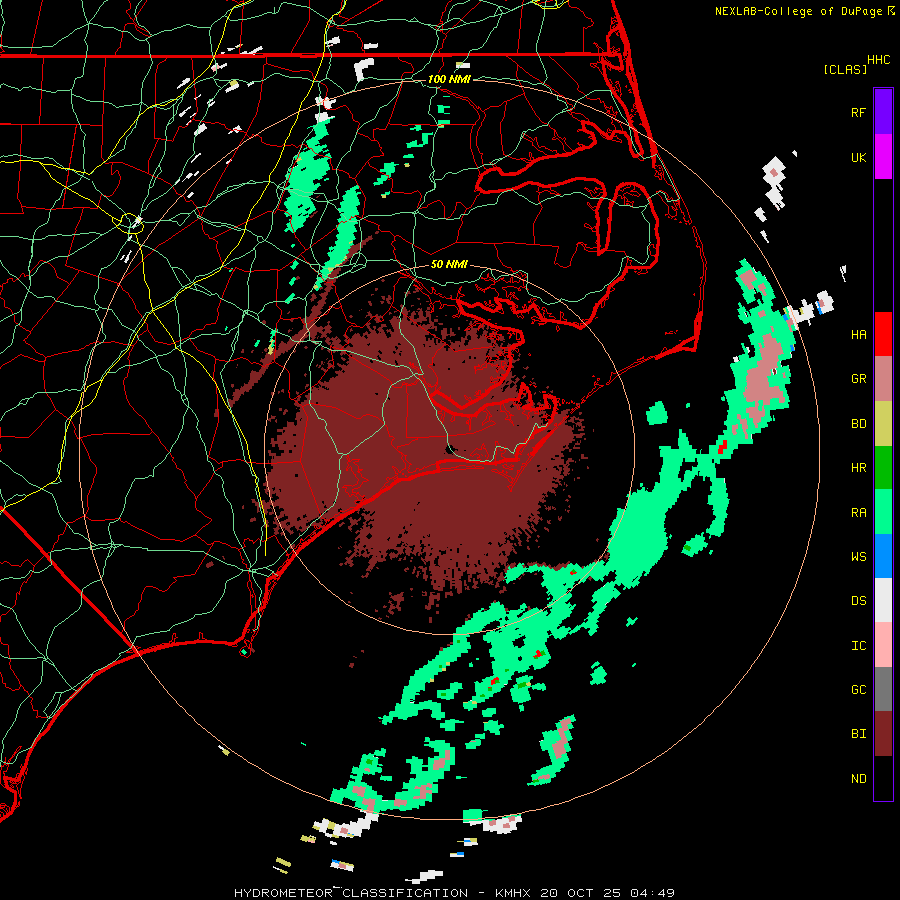900x900 pixels.
Task: Click the 'DS' legend label
Action: pyautogui.click(x=858, y=600)
